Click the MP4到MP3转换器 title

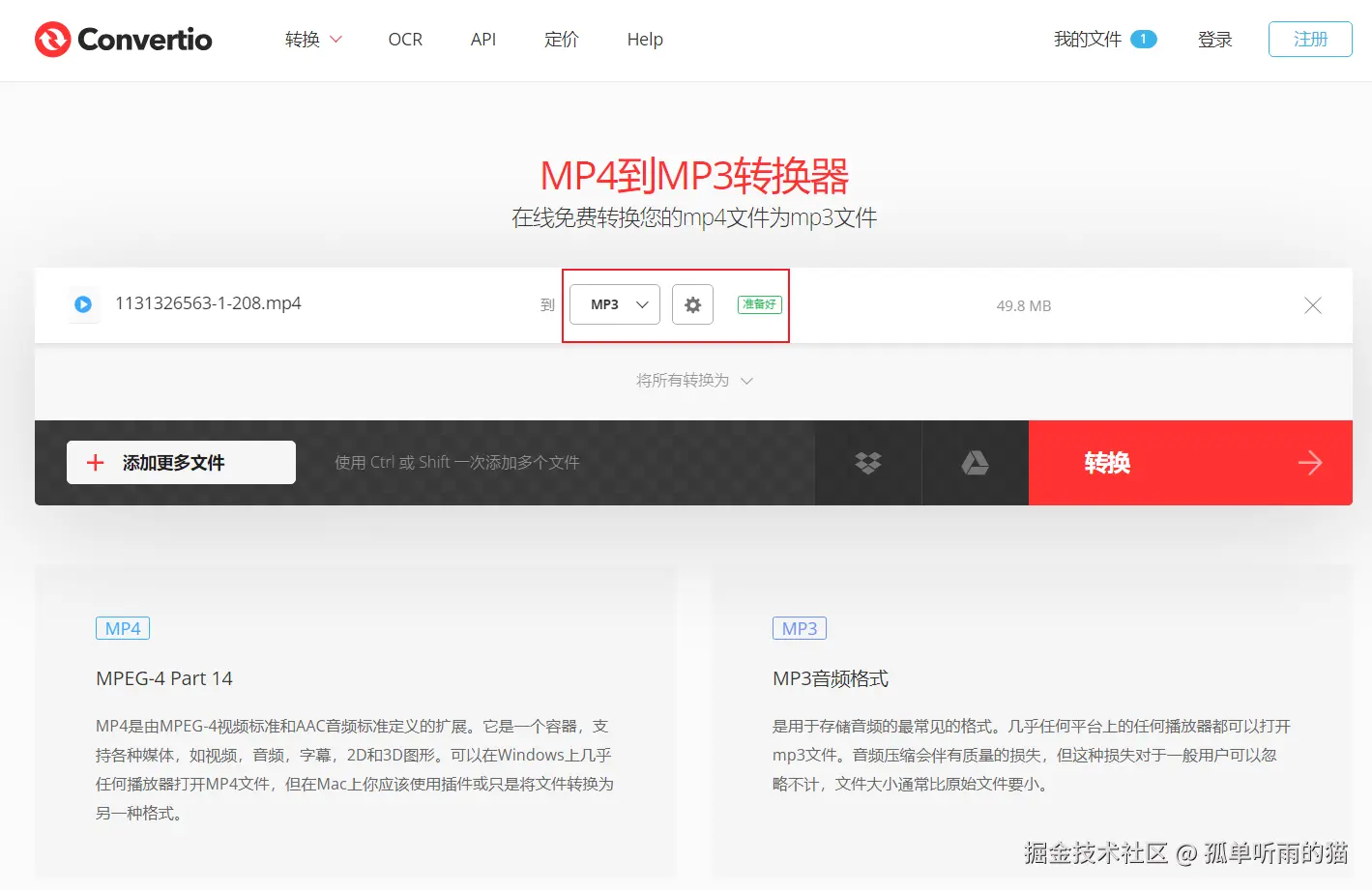tap(694, 176)
